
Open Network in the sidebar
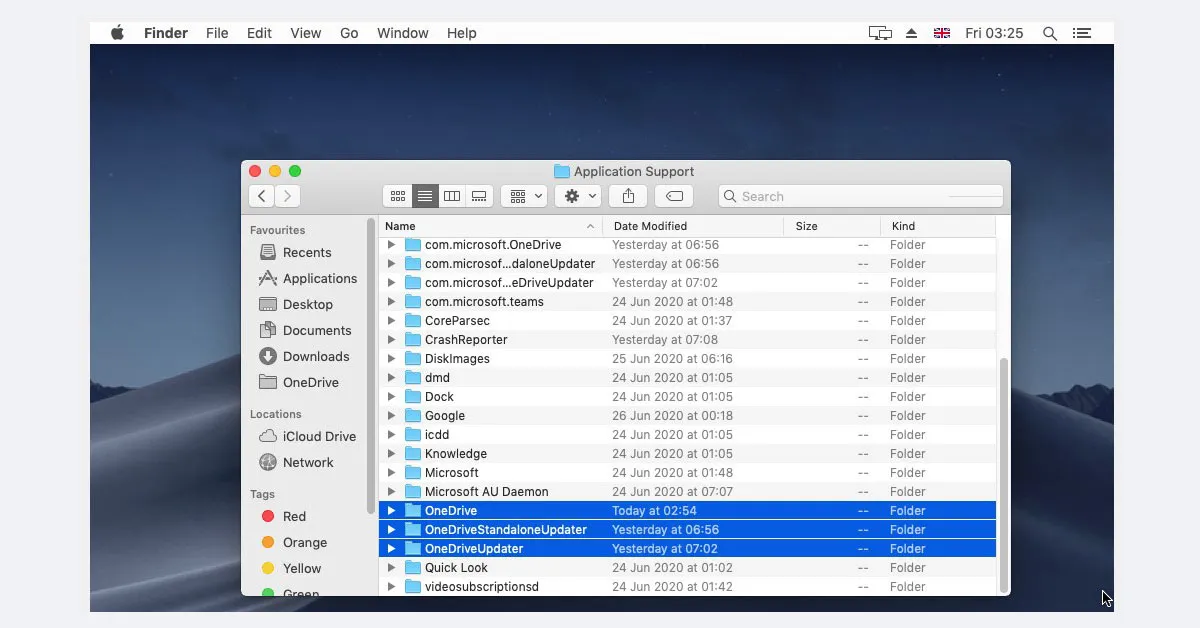pos(296,462)
